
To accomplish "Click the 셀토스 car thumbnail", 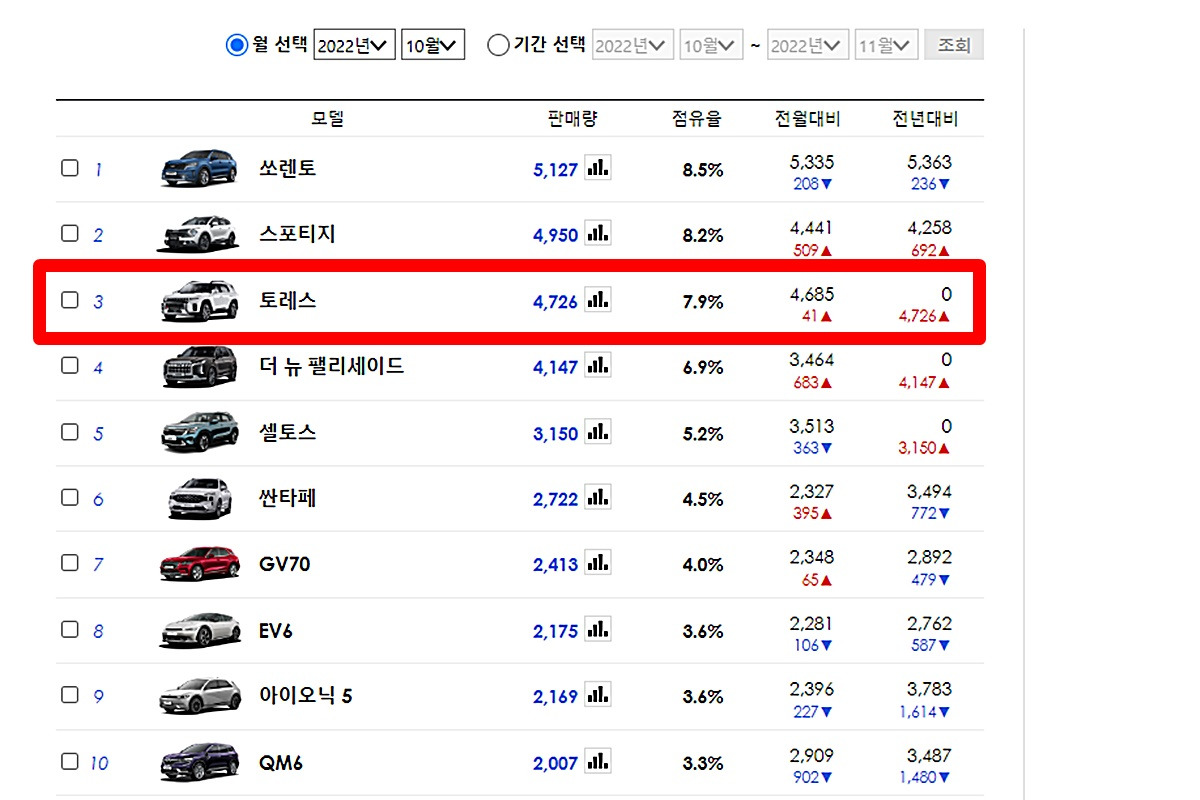I will point(199,433).
